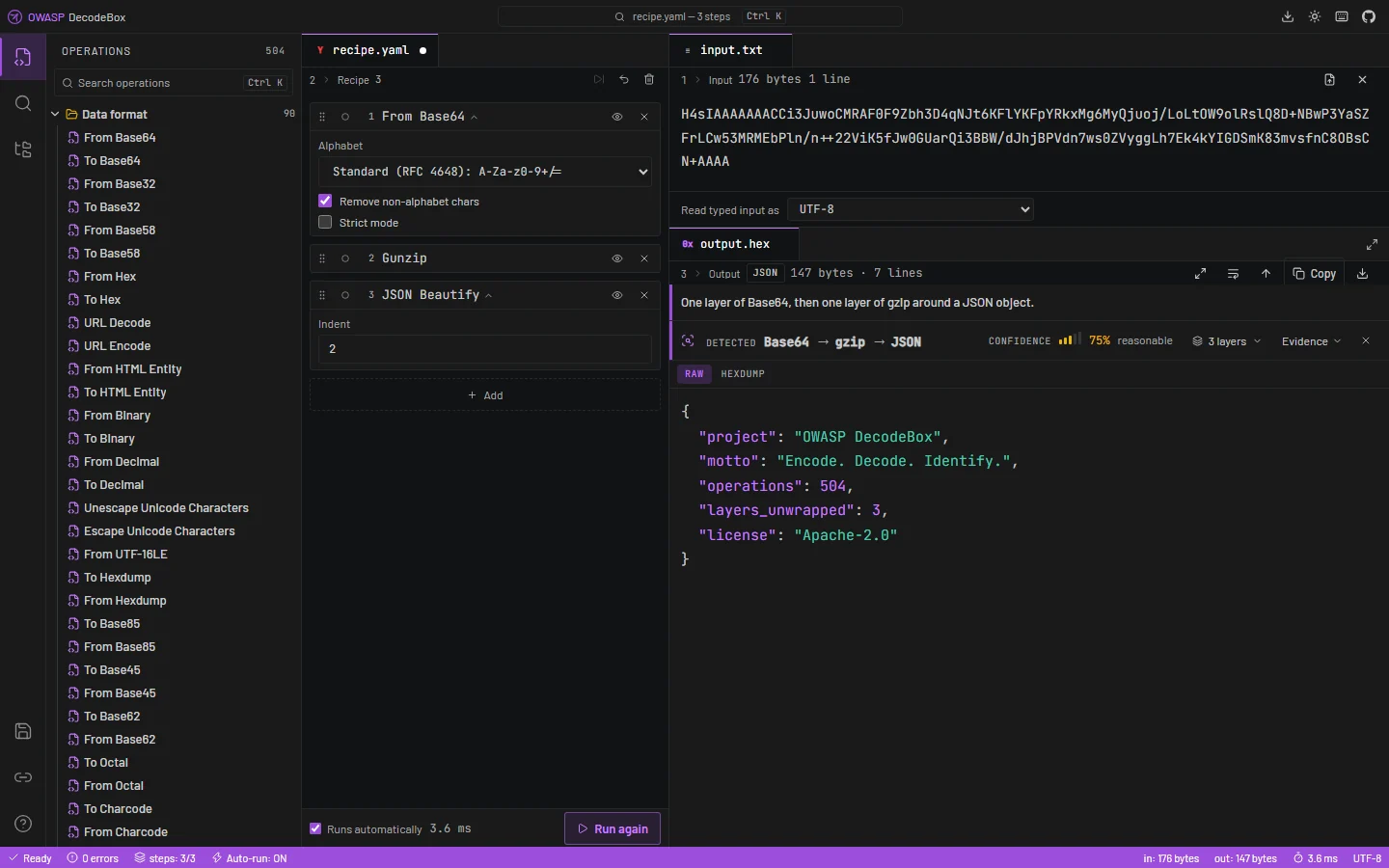This screenshot has height=868, width=1389.
Task: Click the open file icon in the input pane
Action: tap(1329, 79)
